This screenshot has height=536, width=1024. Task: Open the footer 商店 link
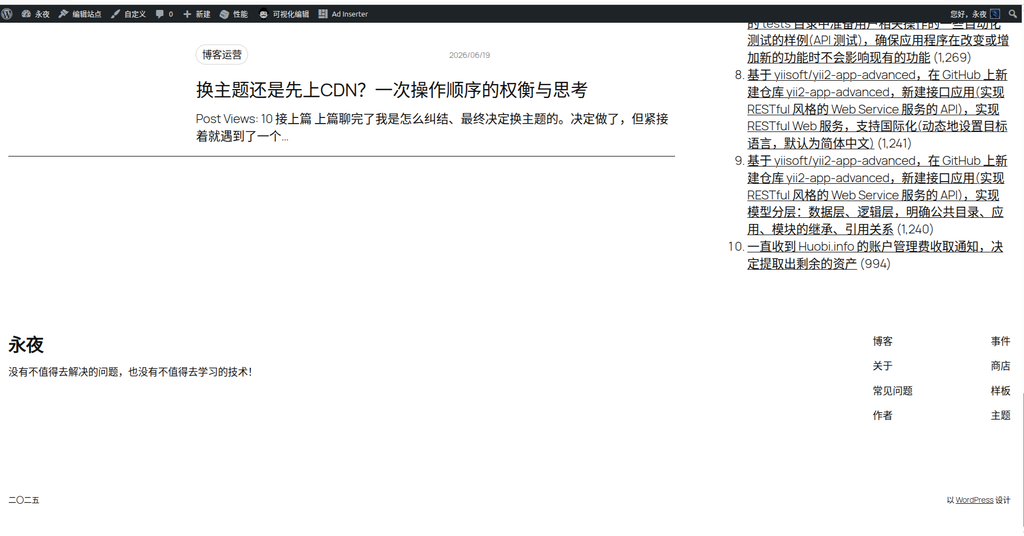tap(1000, 366)
